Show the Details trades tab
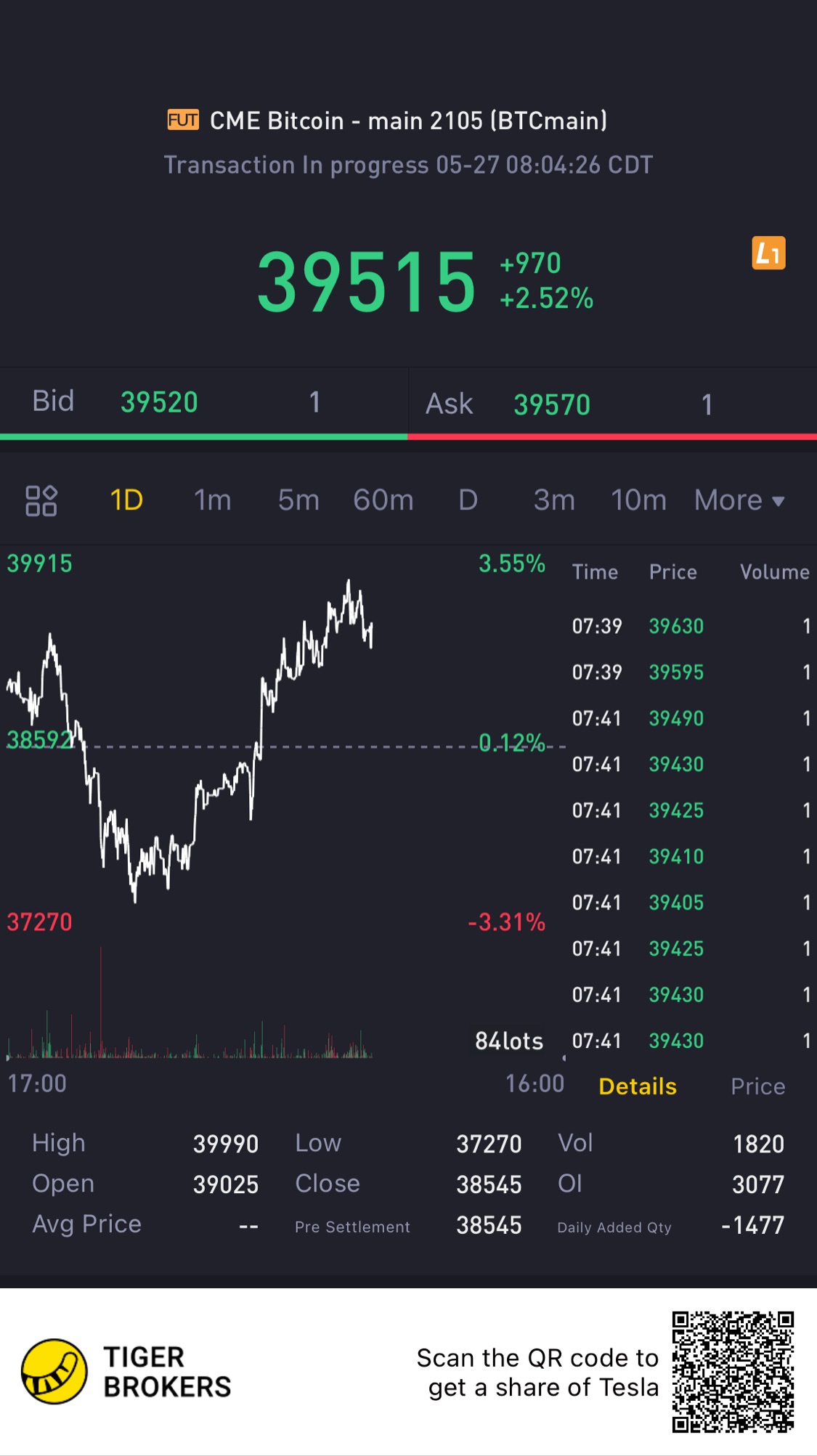 [638, 1086]
